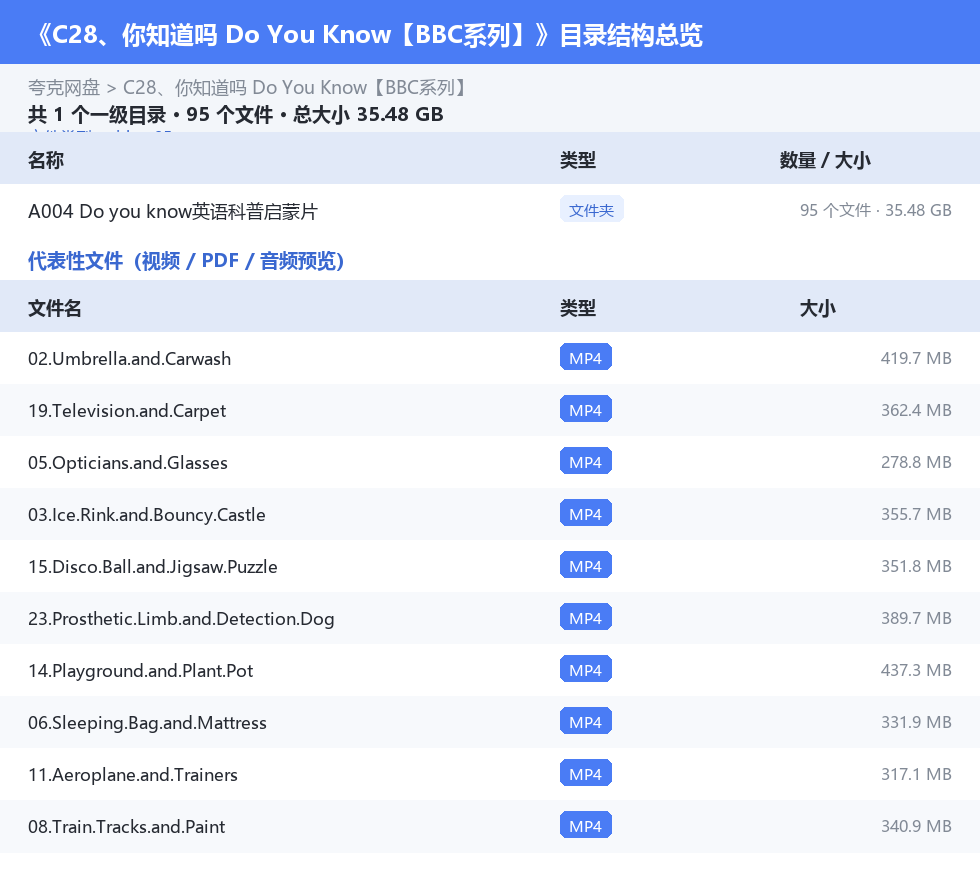Screen dimensions: 980x884
Task: Click size 340.9 MB
Action: click(x=916, y=825)
